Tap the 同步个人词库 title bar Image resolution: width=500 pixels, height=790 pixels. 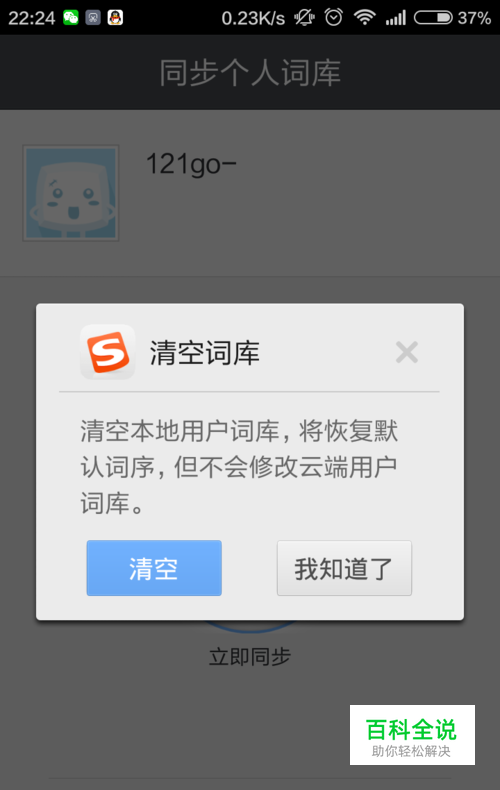(250, 73)
